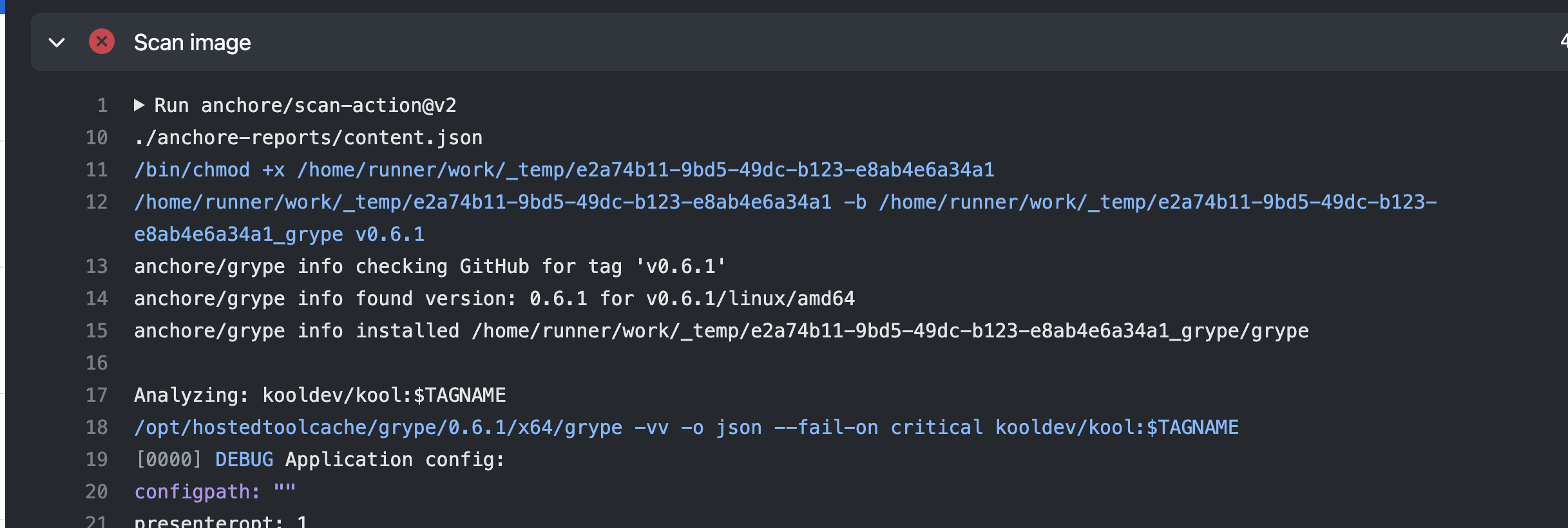Click the red failure status icon

[102, 42]
